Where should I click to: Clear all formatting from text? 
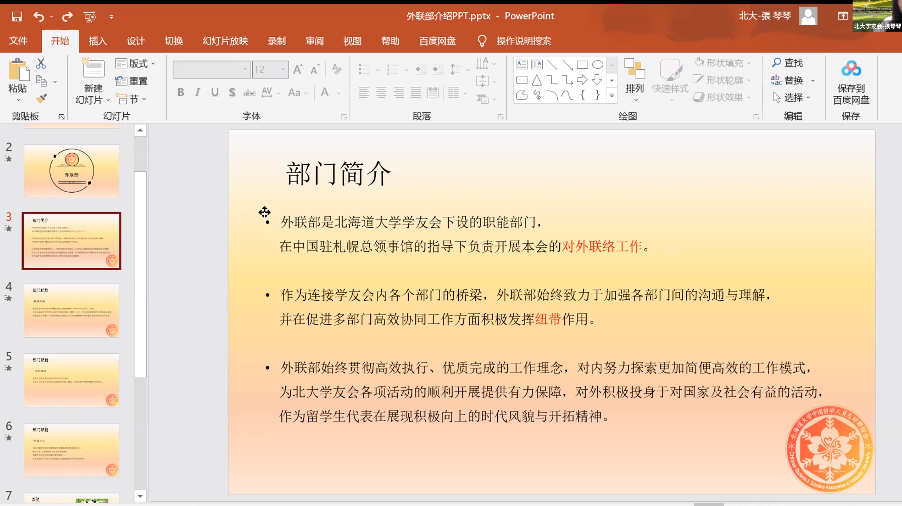tap(337, 70)
